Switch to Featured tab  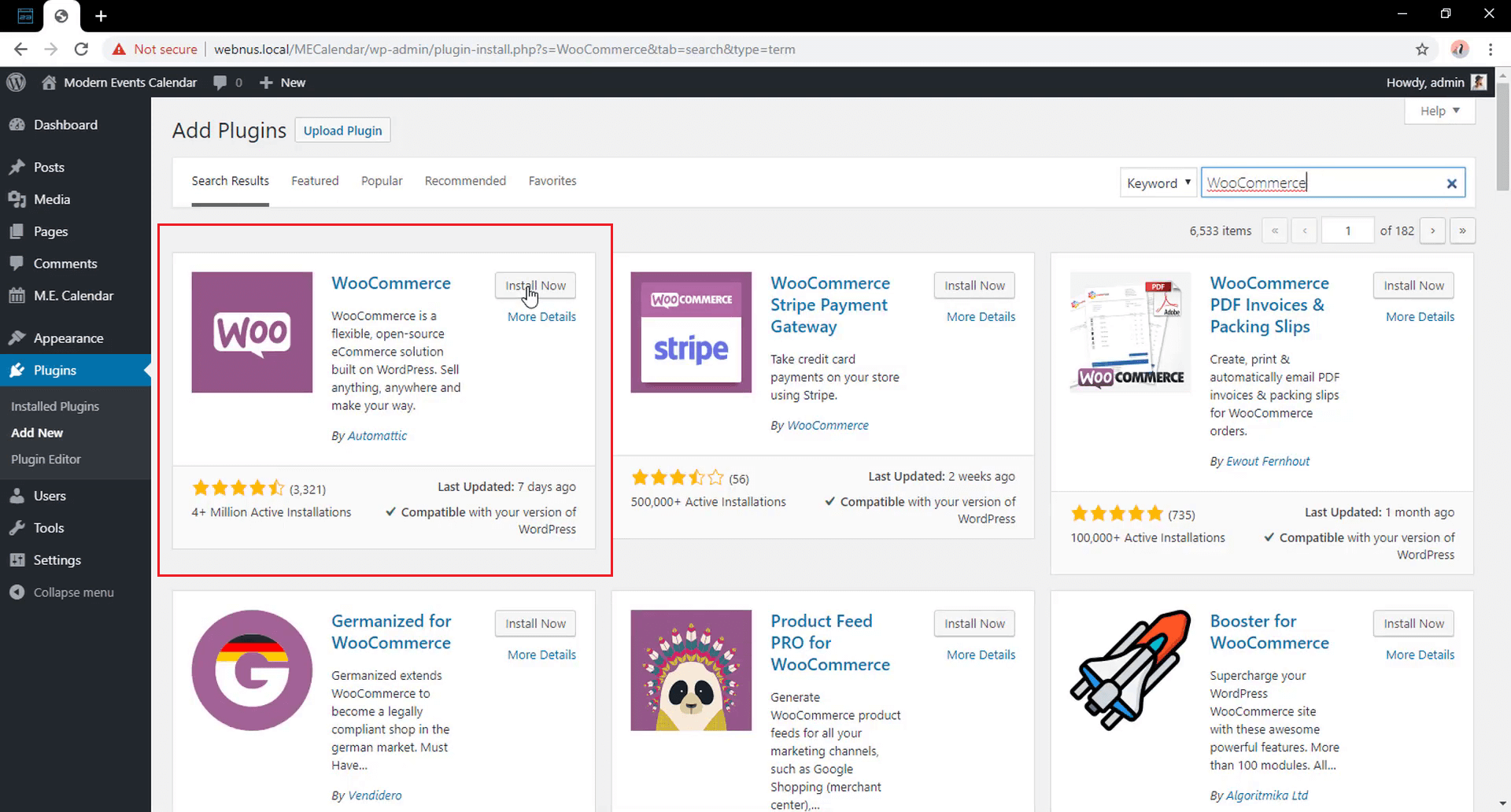coord(315,181)
